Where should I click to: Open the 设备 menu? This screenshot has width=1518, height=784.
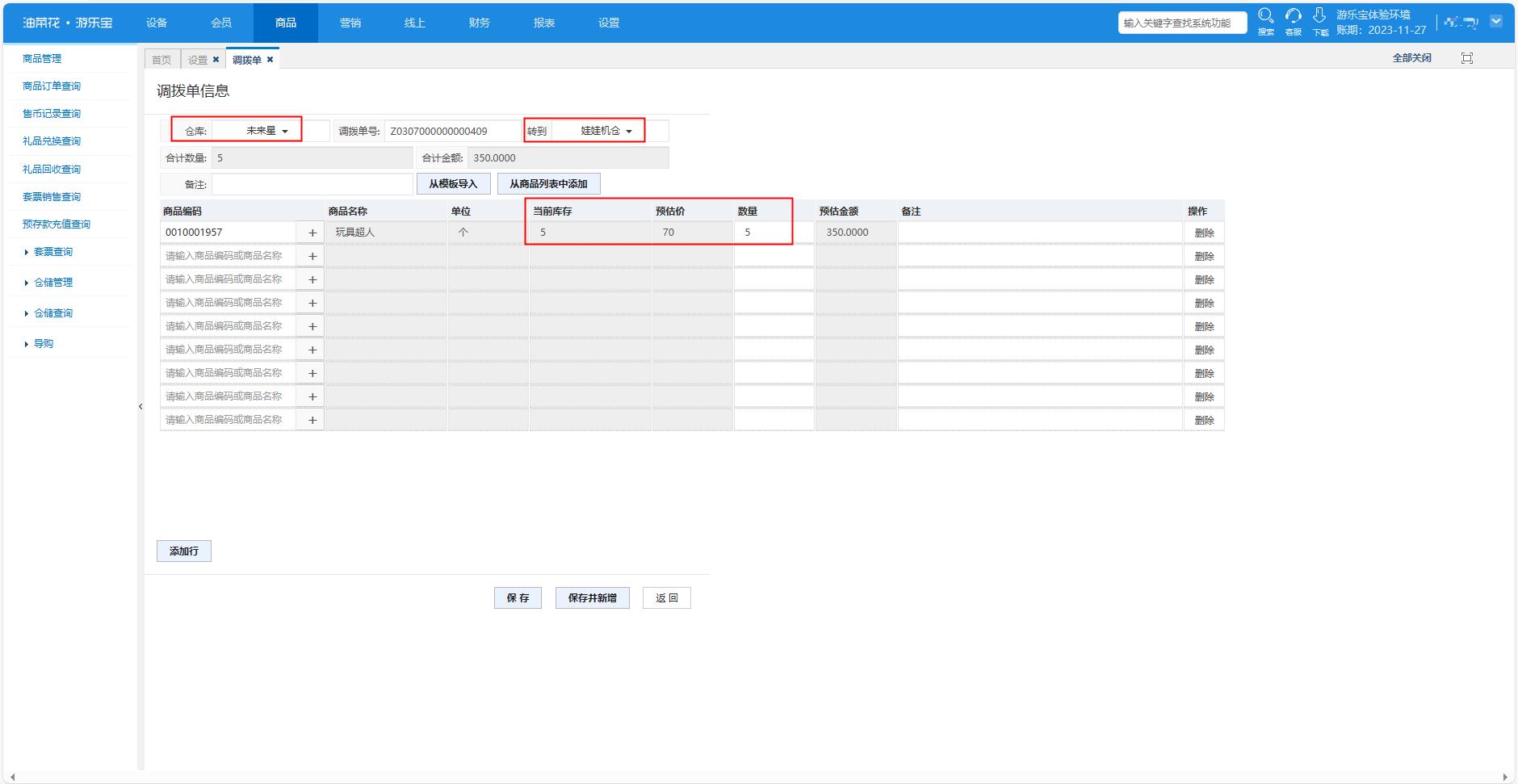[157, 23]
